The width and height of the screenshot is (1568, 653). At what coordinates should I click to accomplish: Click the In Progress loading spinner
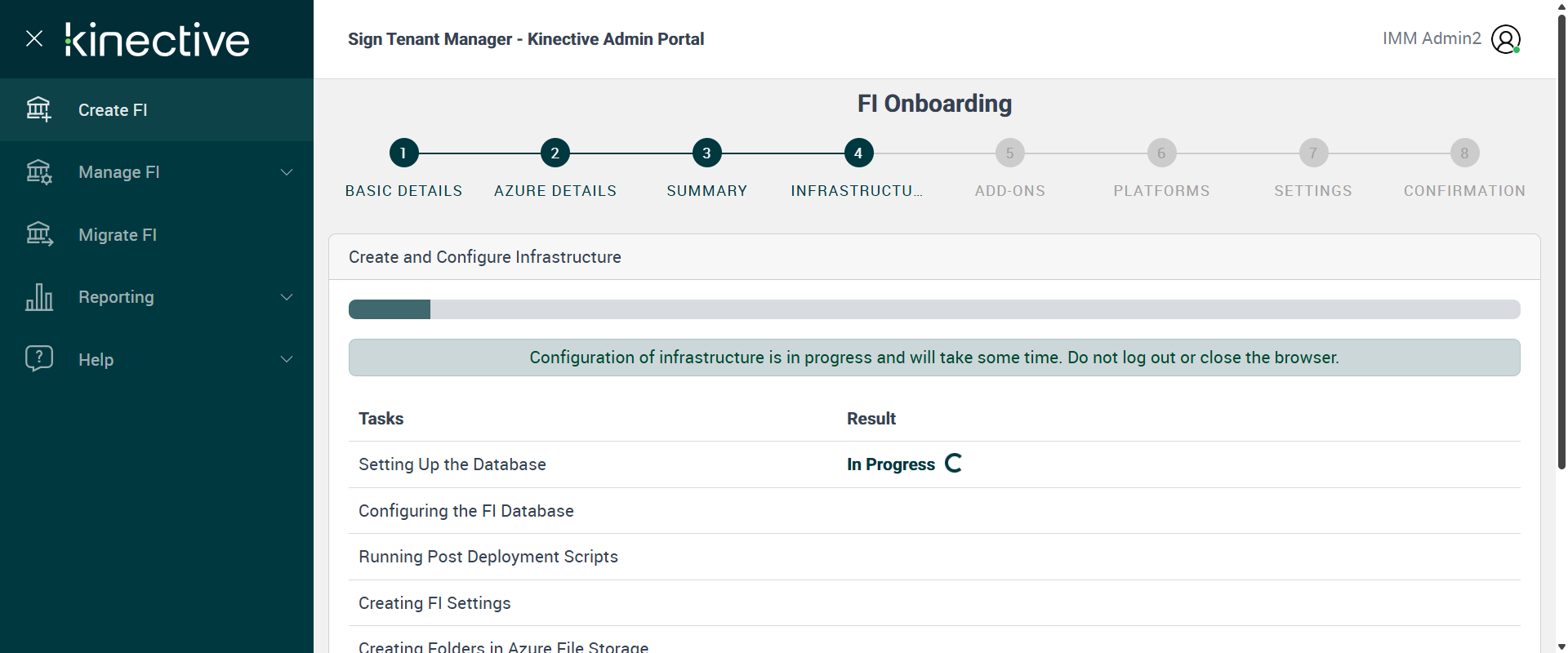coord(953,464)
